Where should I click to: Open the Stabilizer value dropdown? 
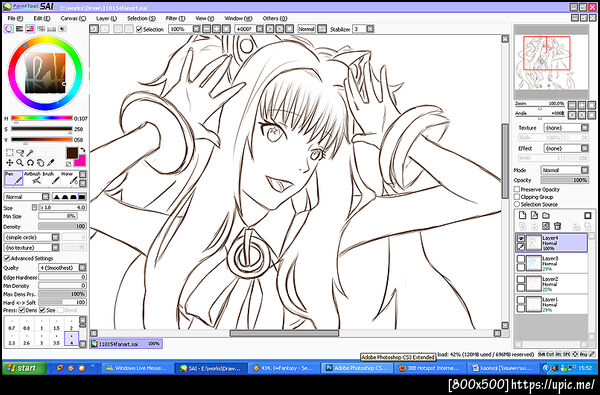370,29
